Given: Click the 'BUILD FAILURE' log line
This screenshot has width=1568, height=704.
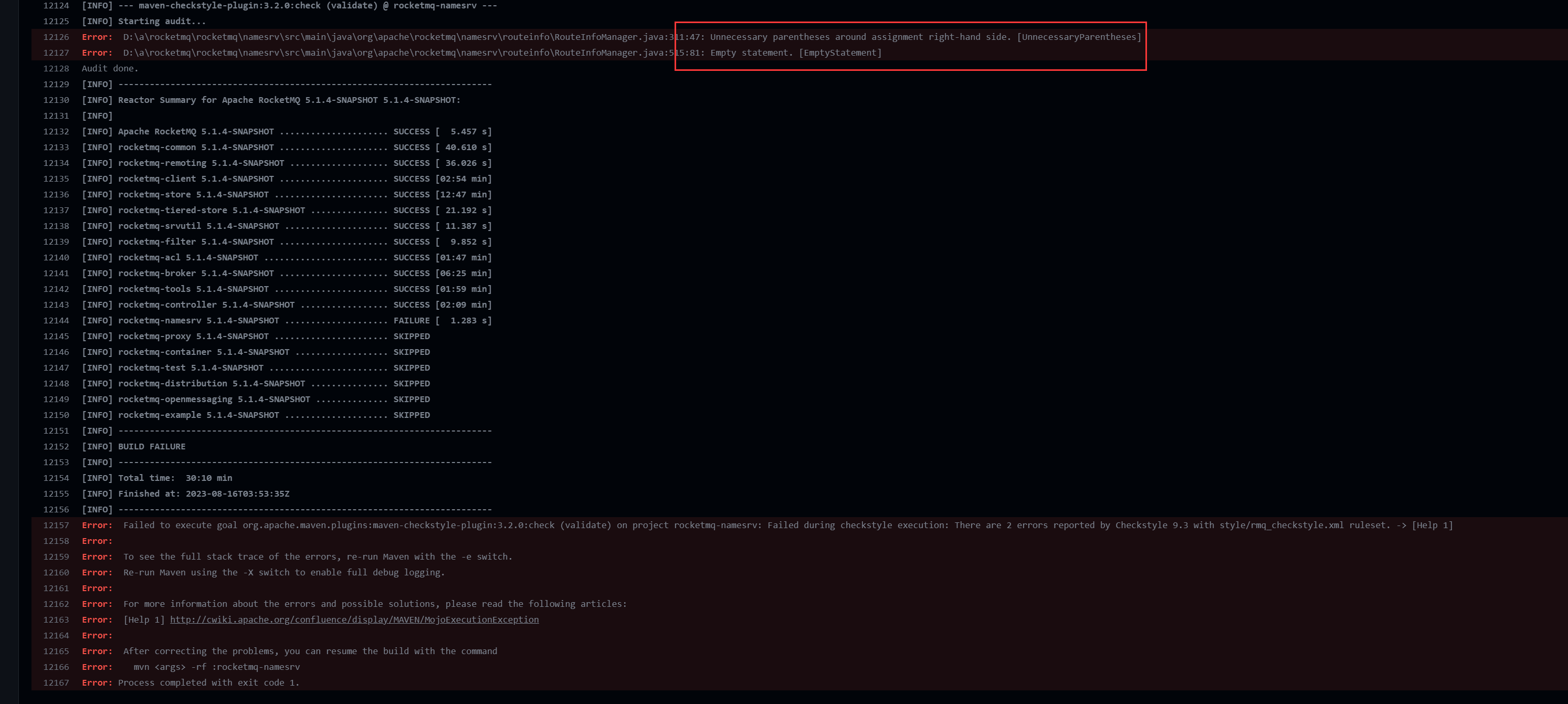Looking at the screenshot, I should 133,446.
